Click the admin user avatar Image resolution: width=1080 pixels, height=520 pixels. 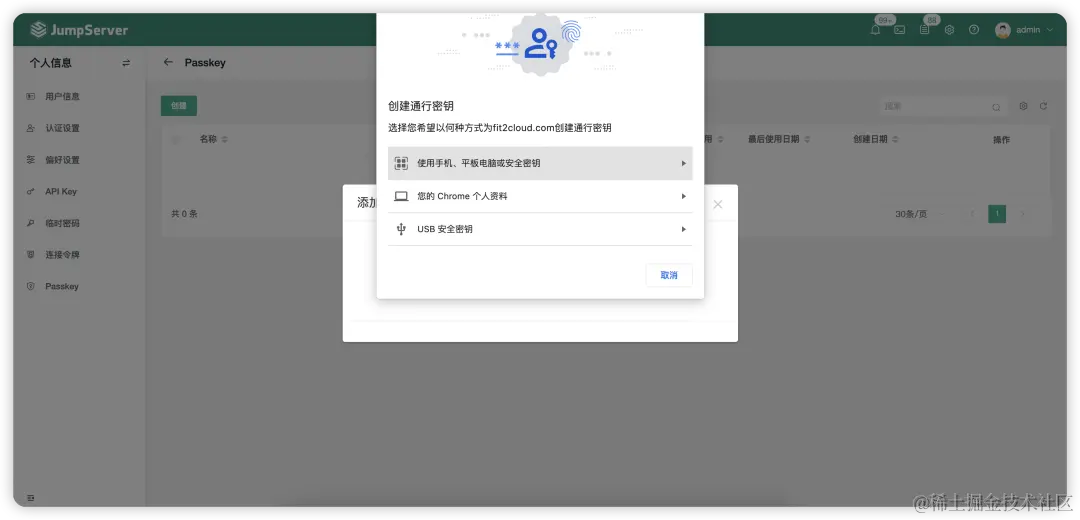1003,30
